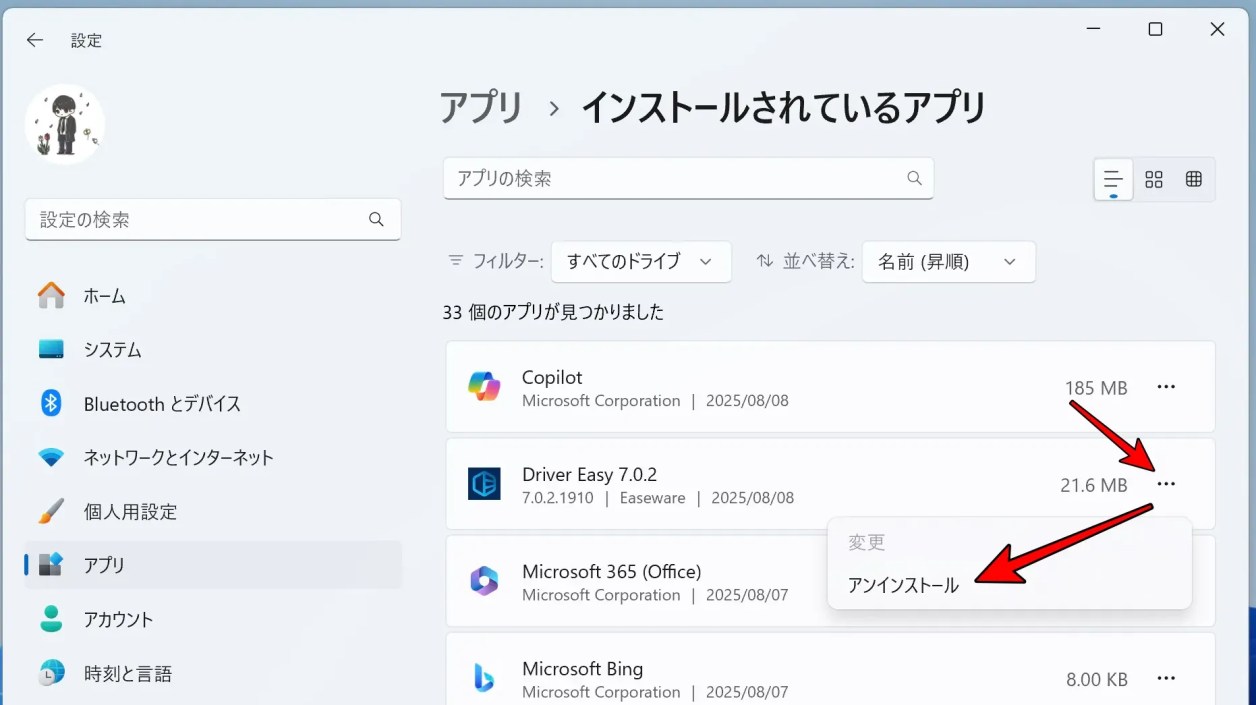The height and width of the screenshot is (705, 1256).
Task: Open more options for Driver Easy 7.0.2
Action: tap(1166, 484)
